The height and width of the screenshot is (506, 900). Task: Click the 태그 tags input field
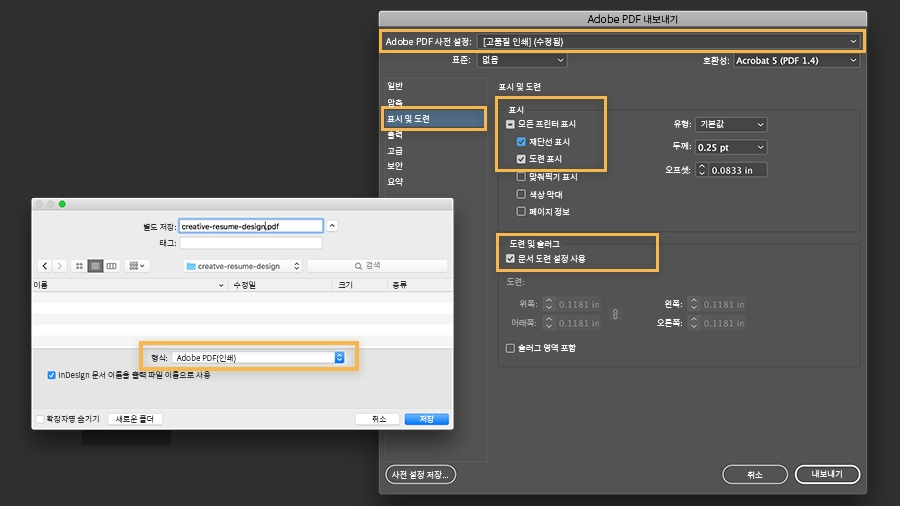(x=251, y=243)
